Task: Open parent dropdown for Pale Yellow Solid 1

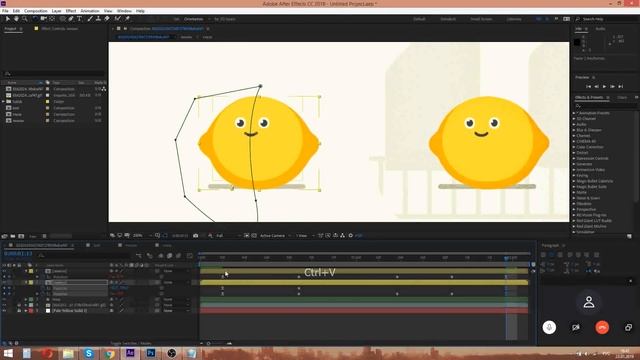Action: click(176, 311)
